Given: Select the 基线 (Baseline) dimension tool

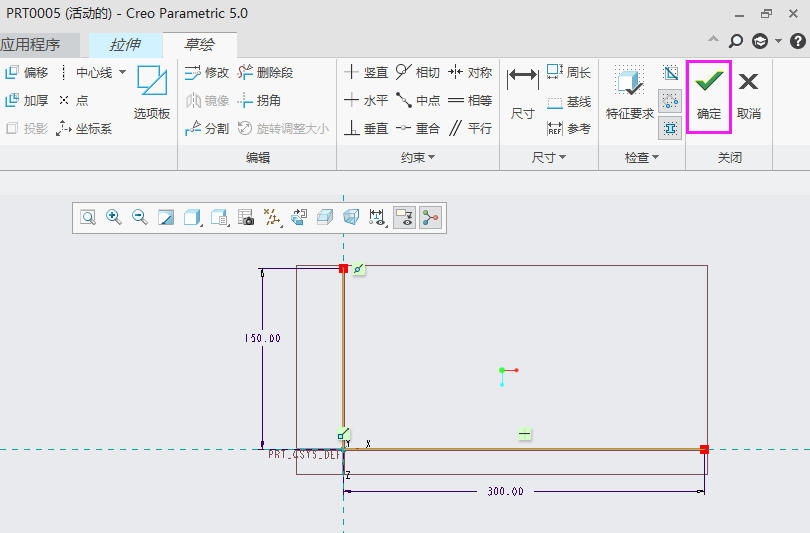Looking at the screenshot, I should pyautogui.click(x=569, y=102).
